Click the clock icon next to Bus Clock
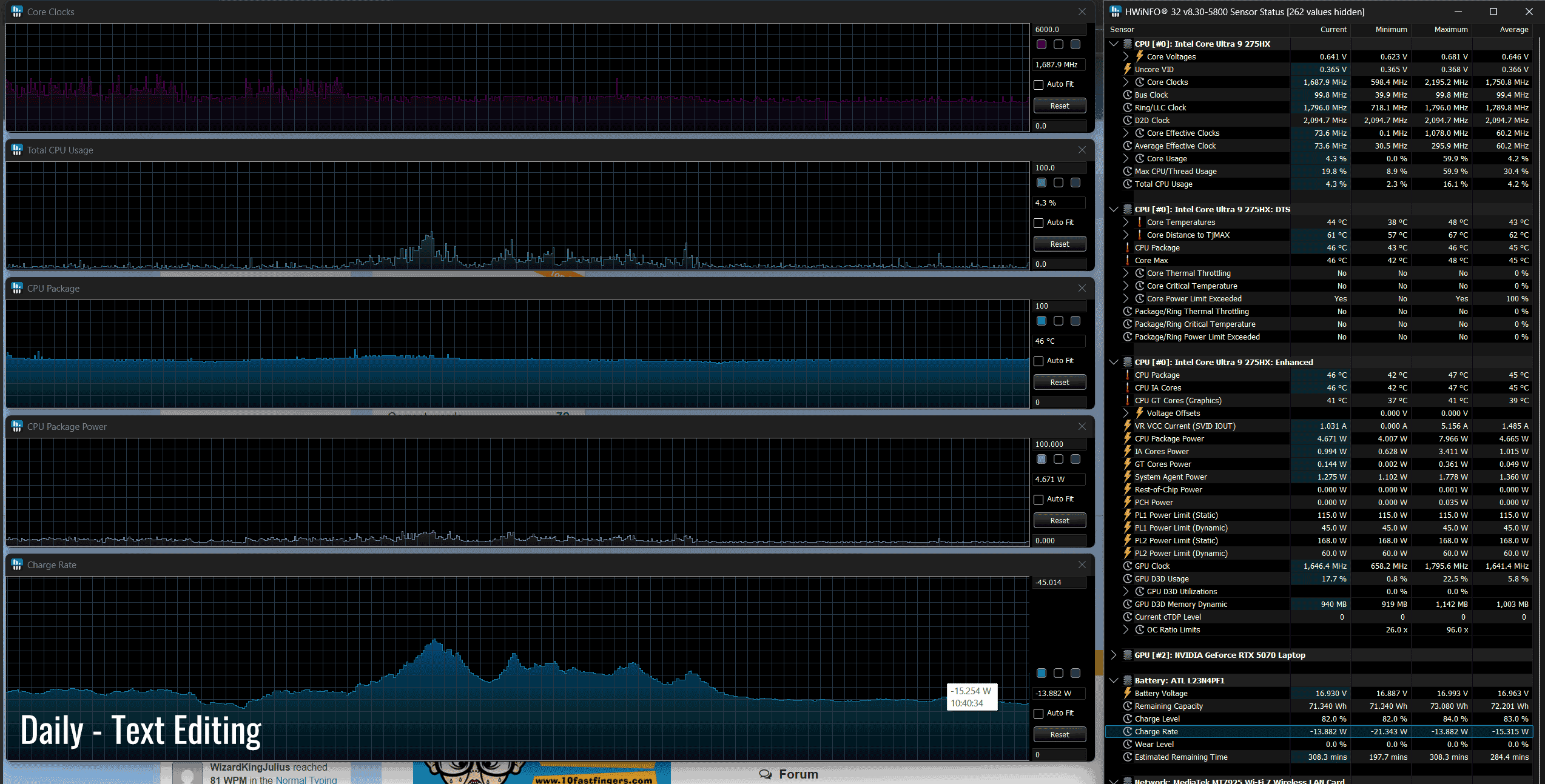The height and width of the screenshot is (784, 1545). point(1128,95)
